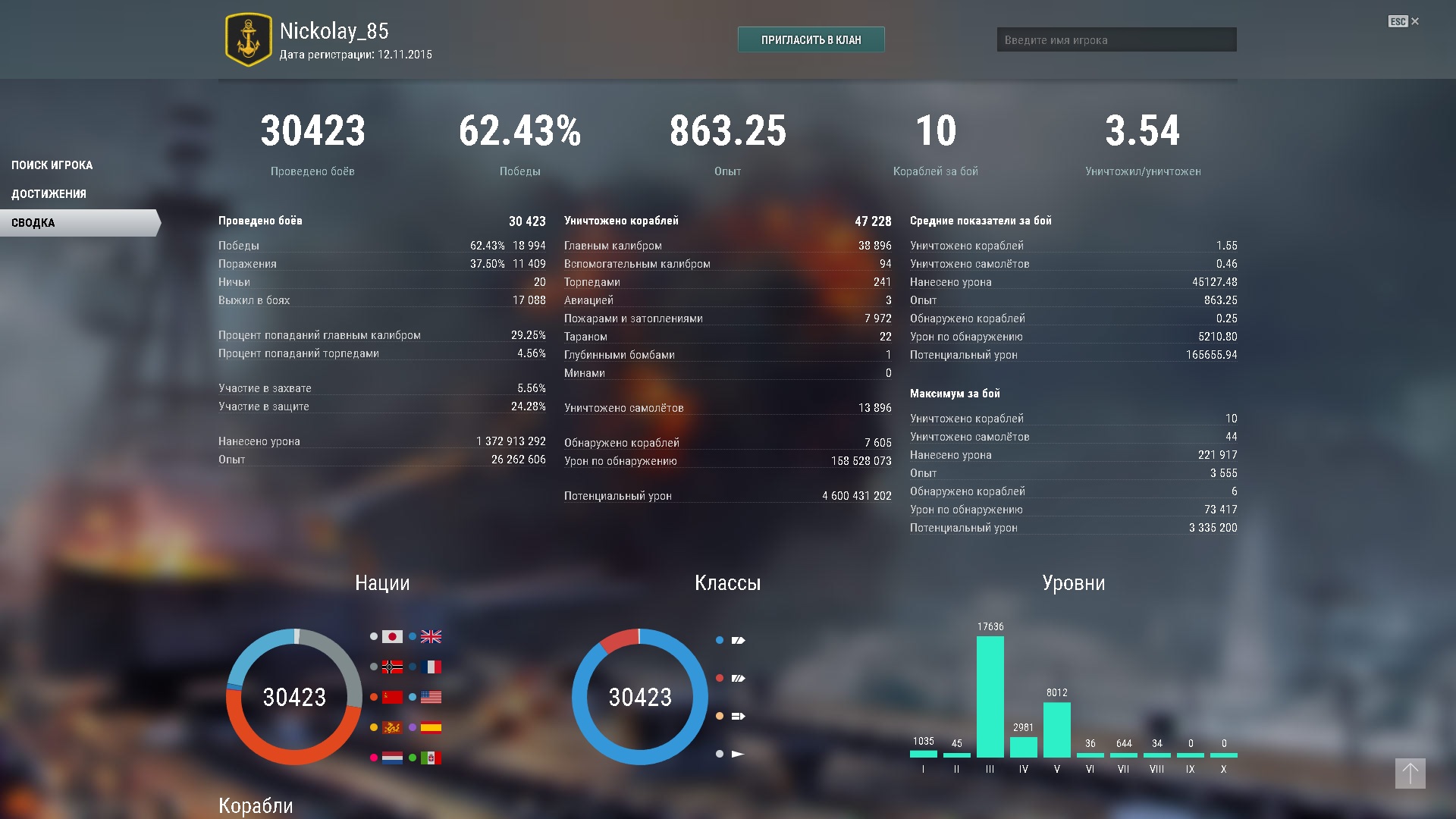Click the 'Торпедами' kills row
Viewport: 1456px width, 819px height.
[728, 282]
